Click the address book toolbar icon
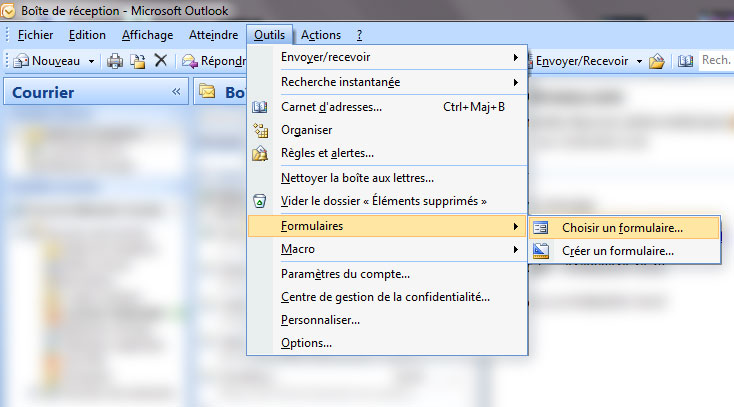Image resolution: width=734 pixels, height=407 pixels. click(685, 61)
